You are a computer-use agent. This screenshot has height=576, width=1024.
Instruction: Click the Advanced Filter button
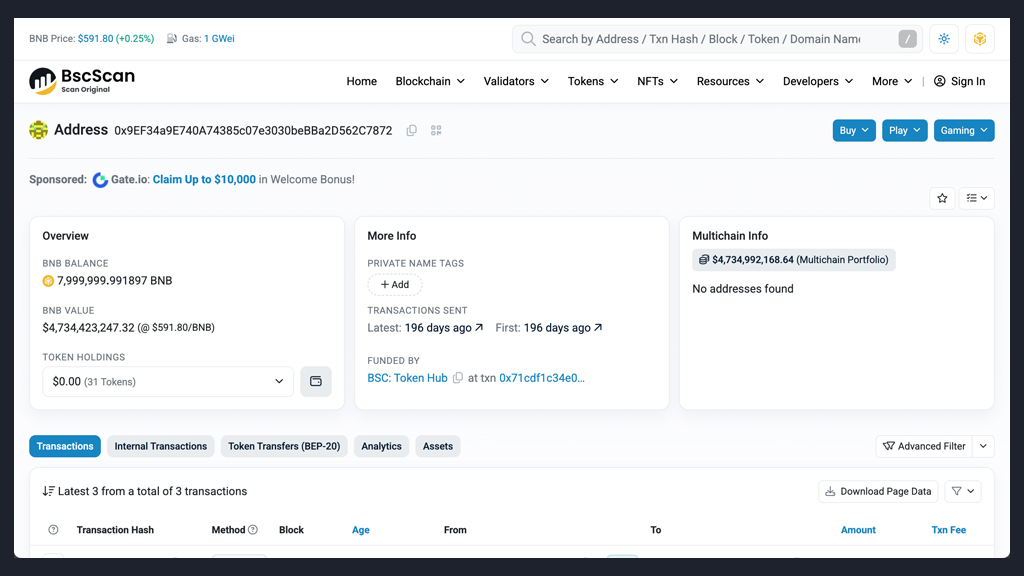tap(925, 446)
